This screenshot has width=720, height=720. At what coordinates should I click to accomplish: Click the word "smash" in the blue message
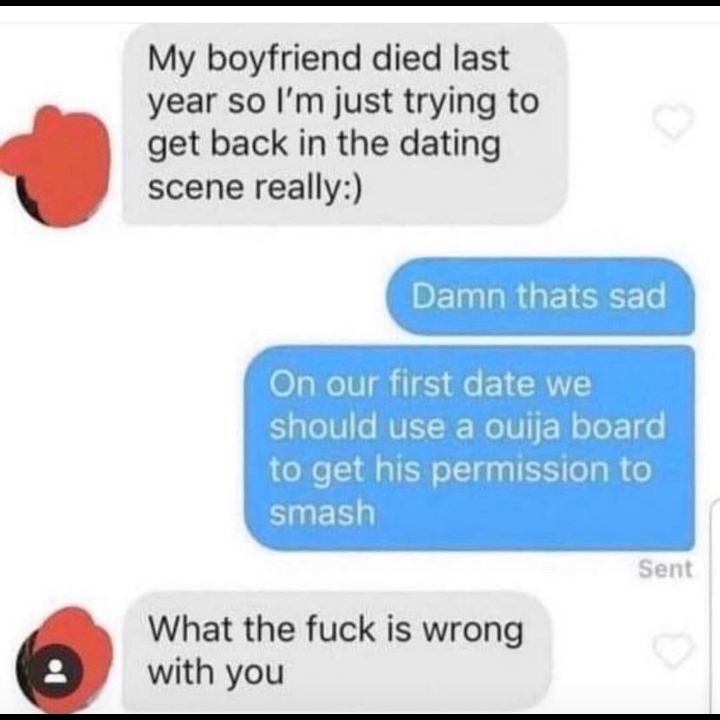coord(322,512)
